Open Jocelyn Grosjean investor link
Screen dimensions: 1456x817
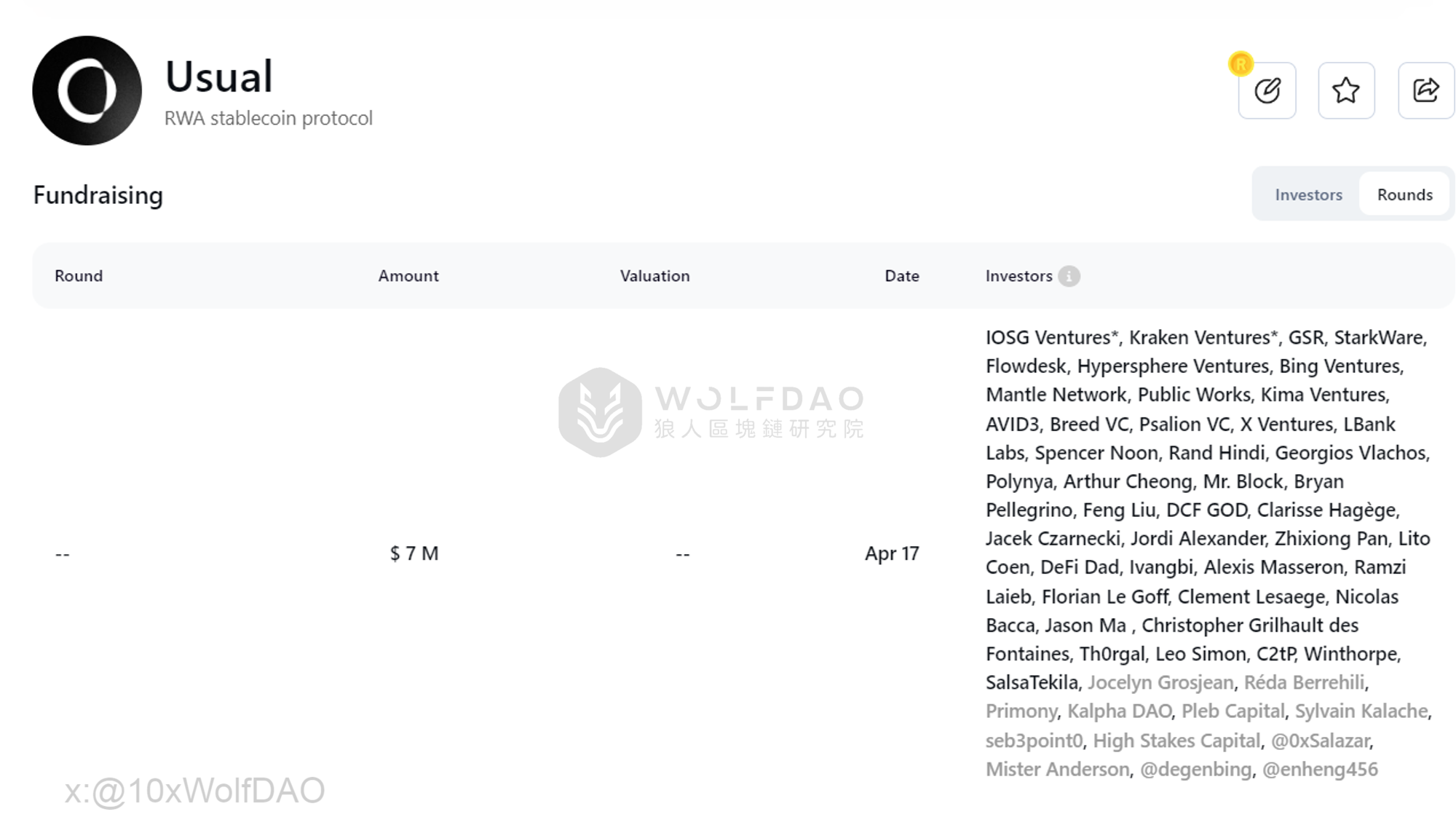1160,683
